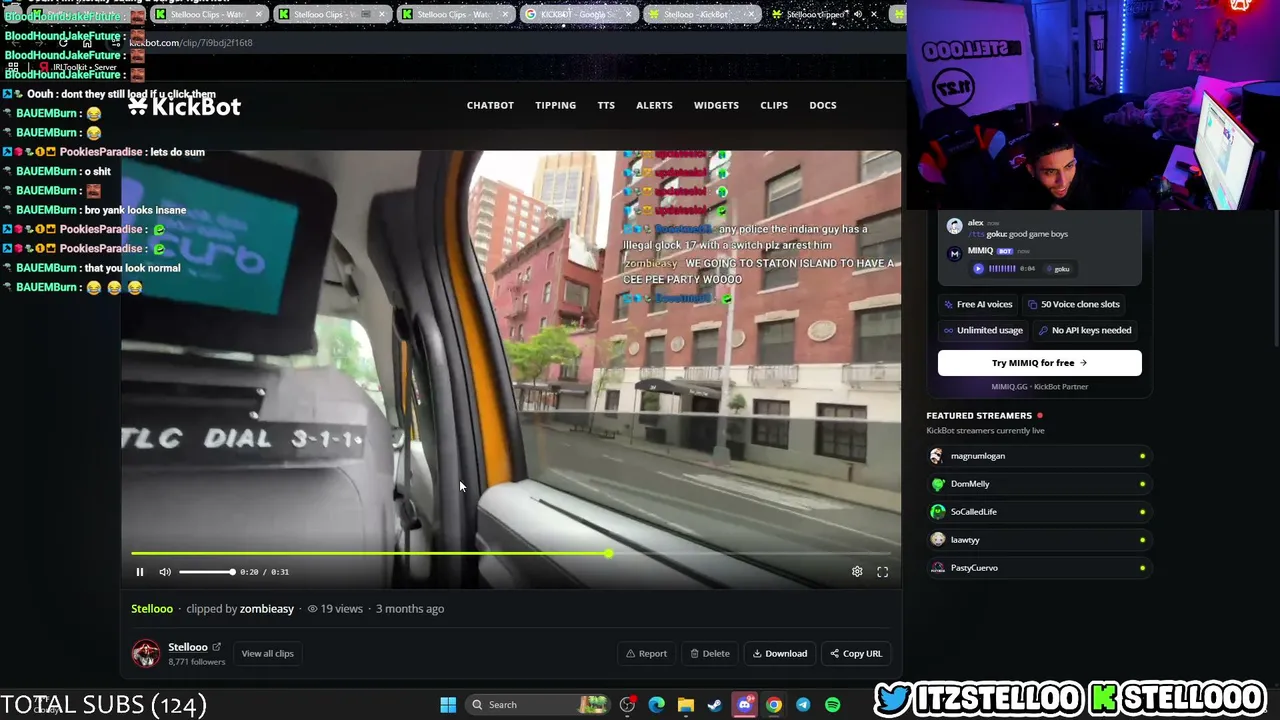Image resolution: width=1280 pixels, height=720 pixels.
Task: Open Discord from taskbar
Action: tap(744, 705)
